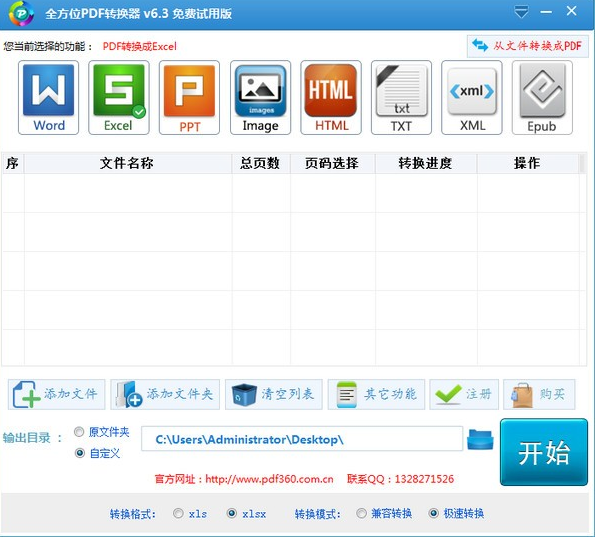Open the output directory folder browser icon

[480, 439]
